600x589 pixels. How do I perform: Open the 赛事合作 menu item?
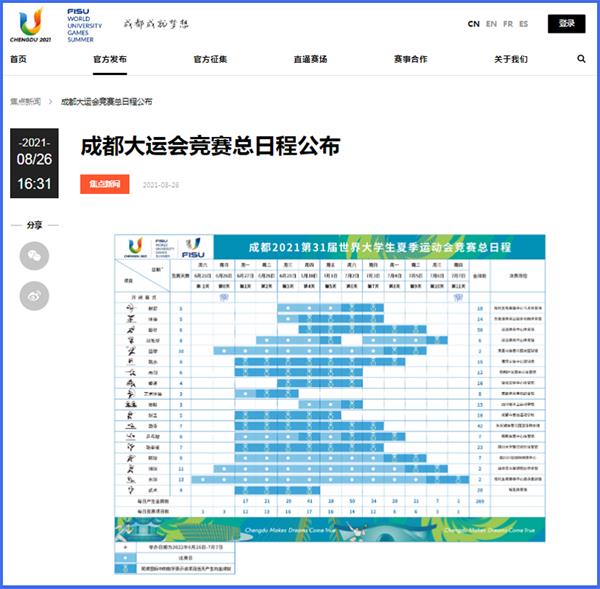[x=410, y=60]
